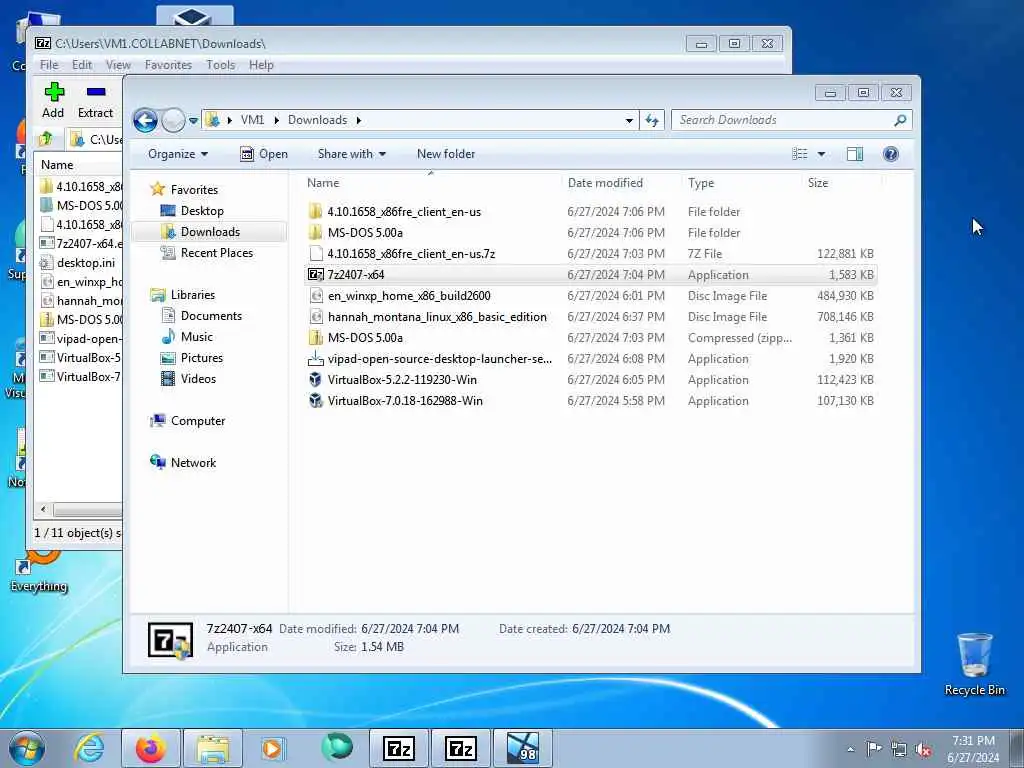Launch Internet Explorer from taskbar
The width and height of the screenshot is (1024, 768).
pos(89,748)
